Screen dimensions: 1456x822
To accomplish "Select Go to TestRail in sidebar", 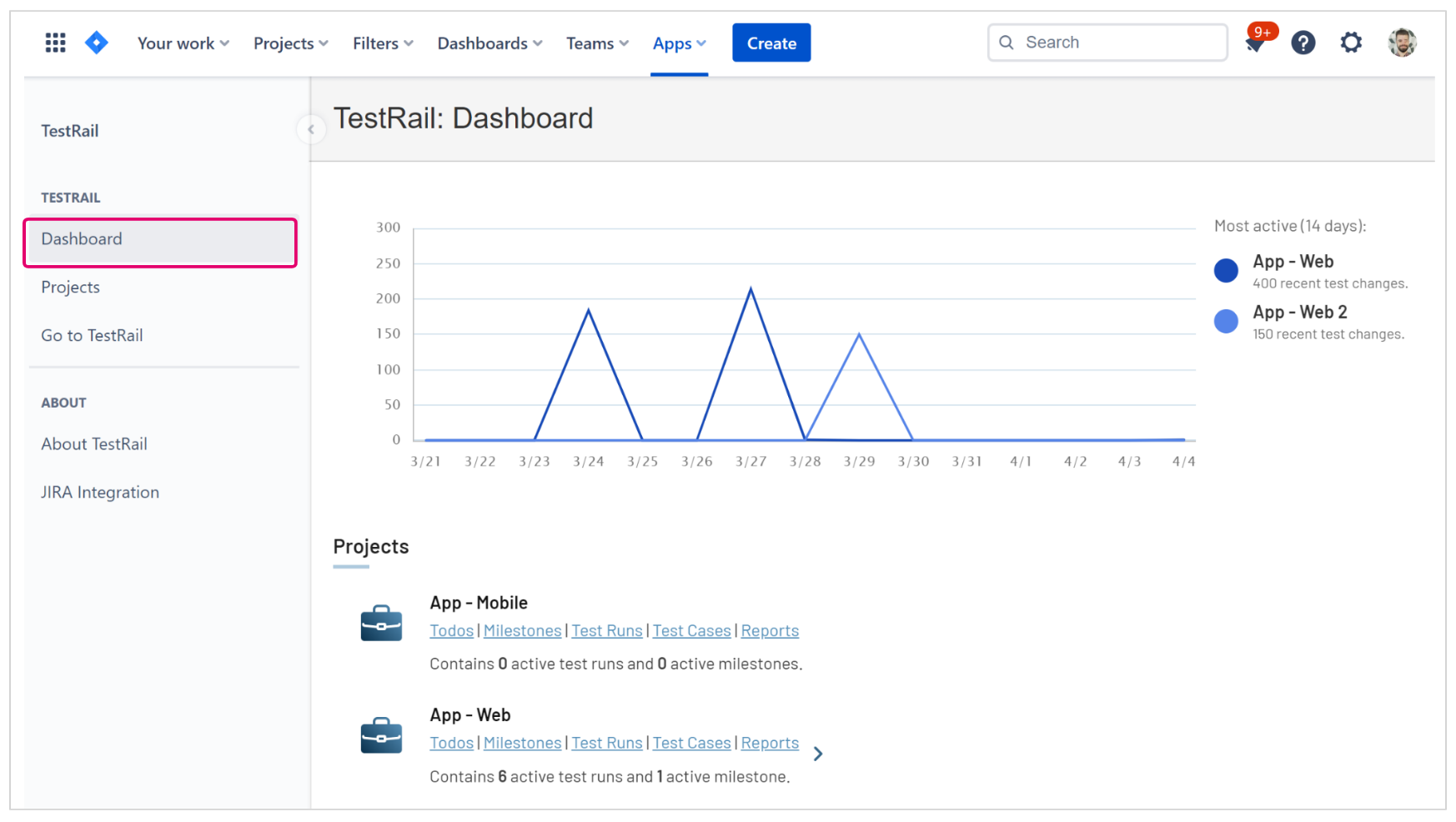I will [92, 335].
